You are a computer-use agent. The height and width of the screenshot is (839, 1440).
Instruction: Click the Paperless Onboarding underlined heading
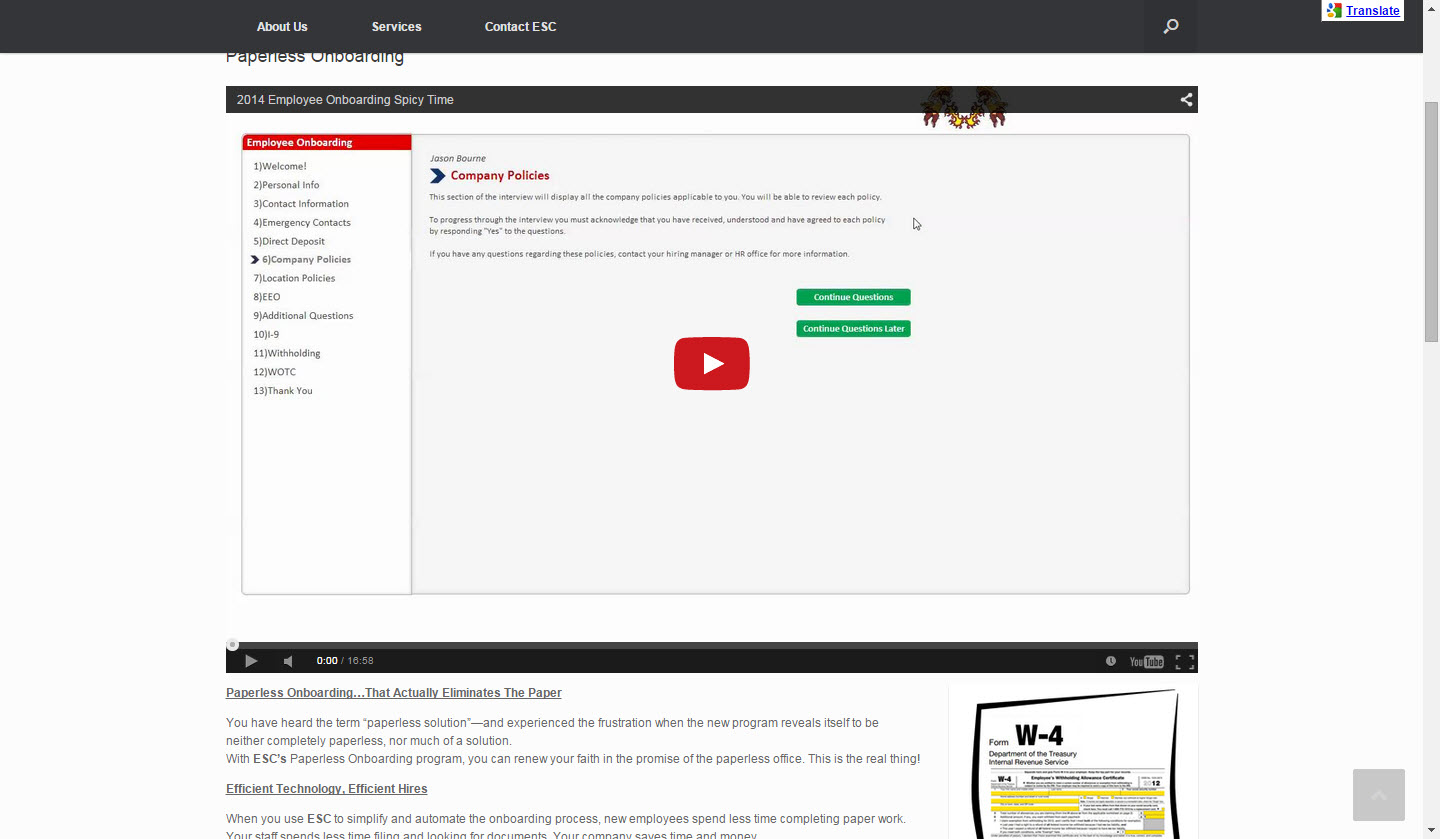(393, 693)
